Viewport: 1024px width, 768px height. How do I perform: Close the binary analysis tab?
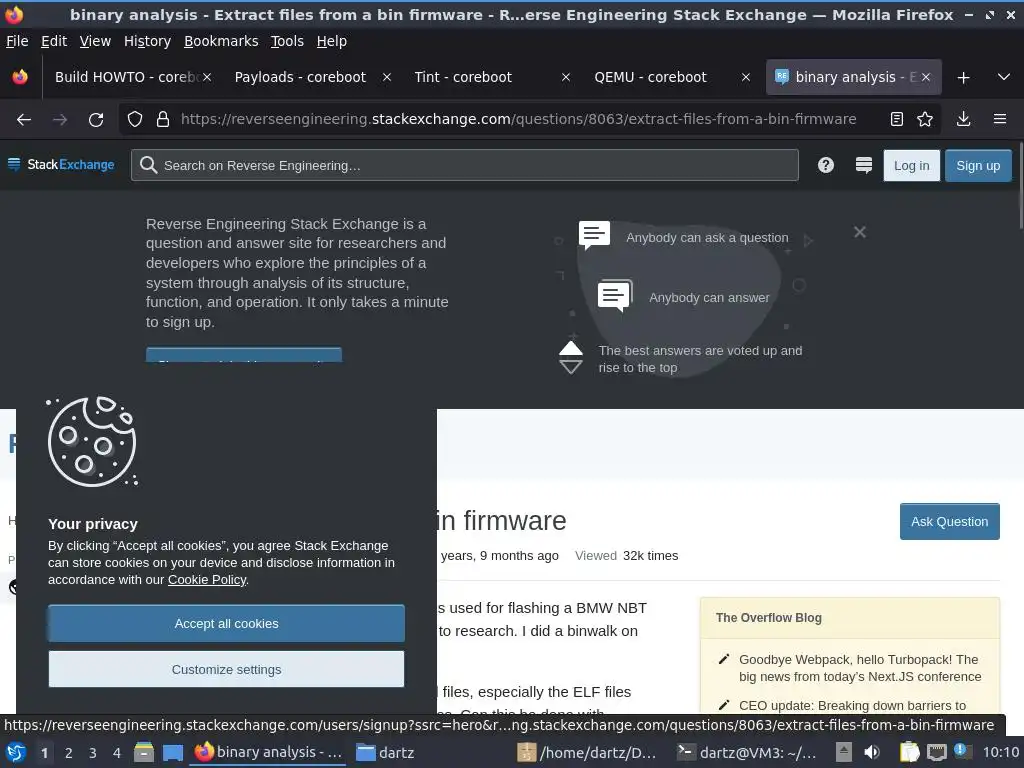point(925,77)
